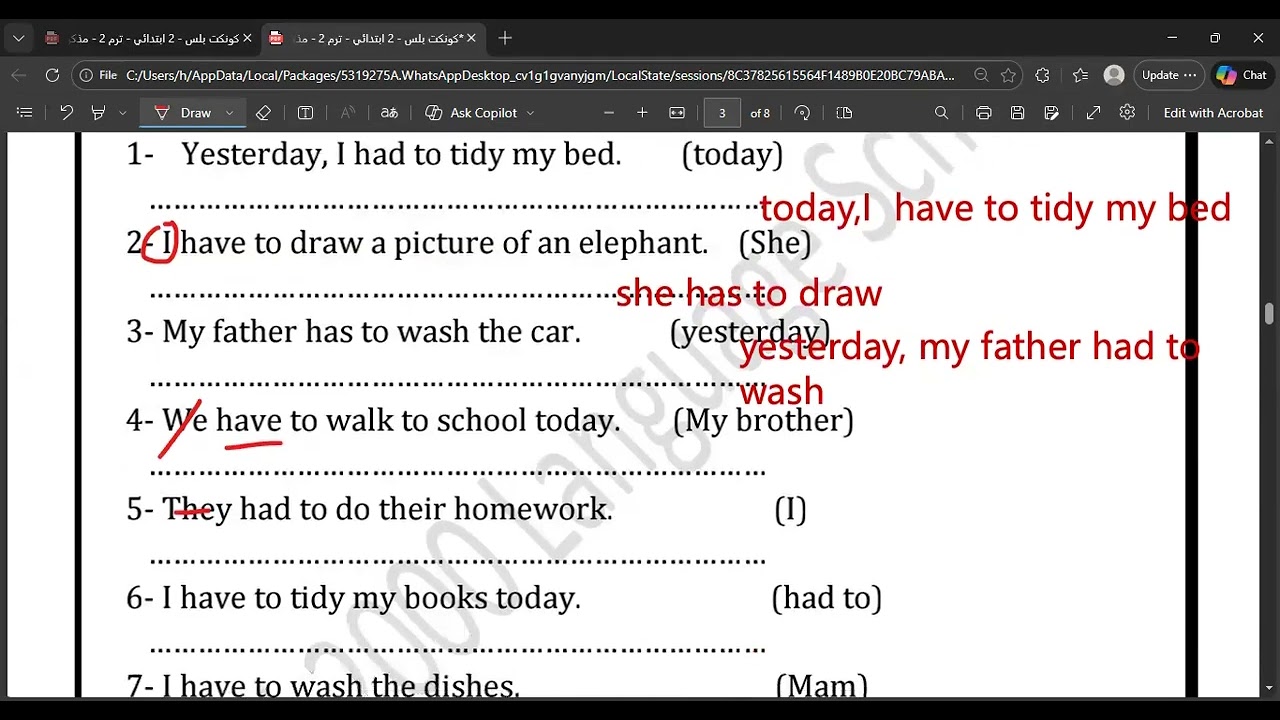1280x720 pixels.
Task: Close the first PDF tab
Action: (x=247, y=38)
